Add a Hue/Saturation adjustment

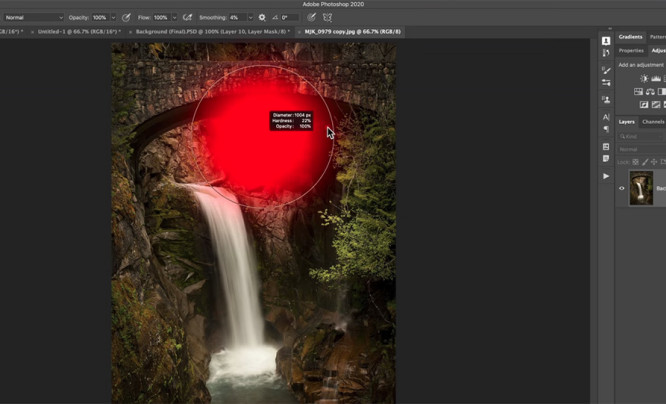[x=638, y=91]
